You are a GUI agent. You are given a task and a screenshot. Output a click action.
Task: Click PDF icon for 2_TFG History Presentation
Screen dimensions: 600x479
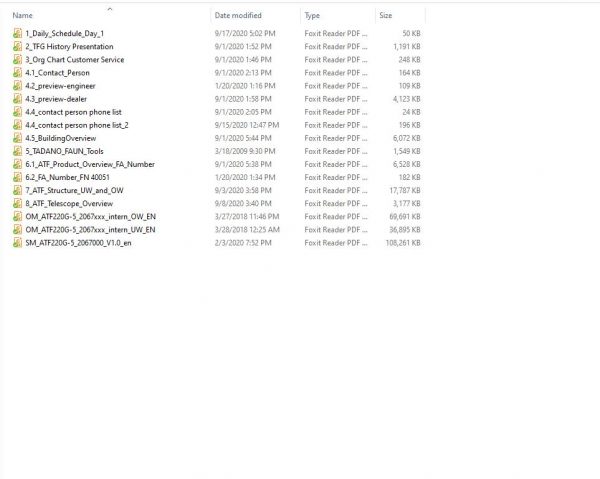pos(17,46)
